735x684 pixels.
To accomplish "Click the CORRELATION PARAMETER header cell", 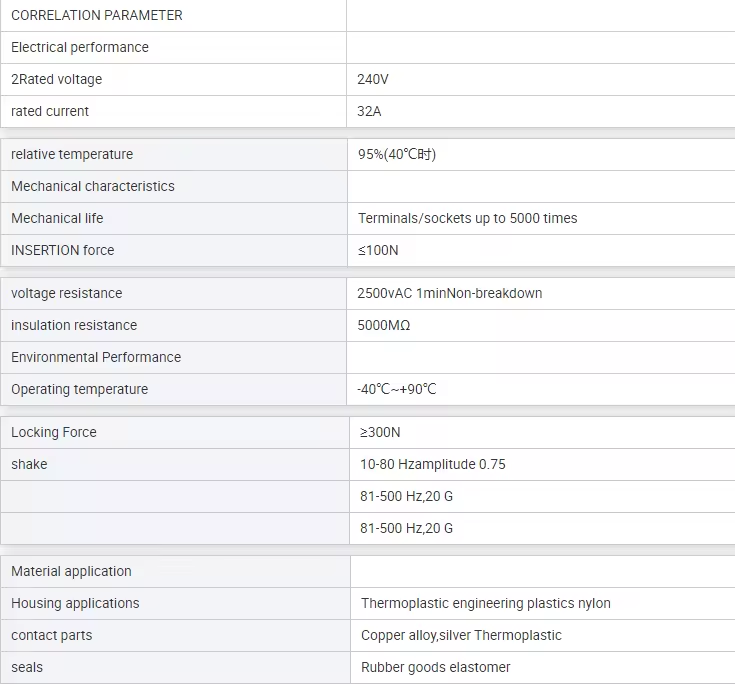I will click(97, 16).
